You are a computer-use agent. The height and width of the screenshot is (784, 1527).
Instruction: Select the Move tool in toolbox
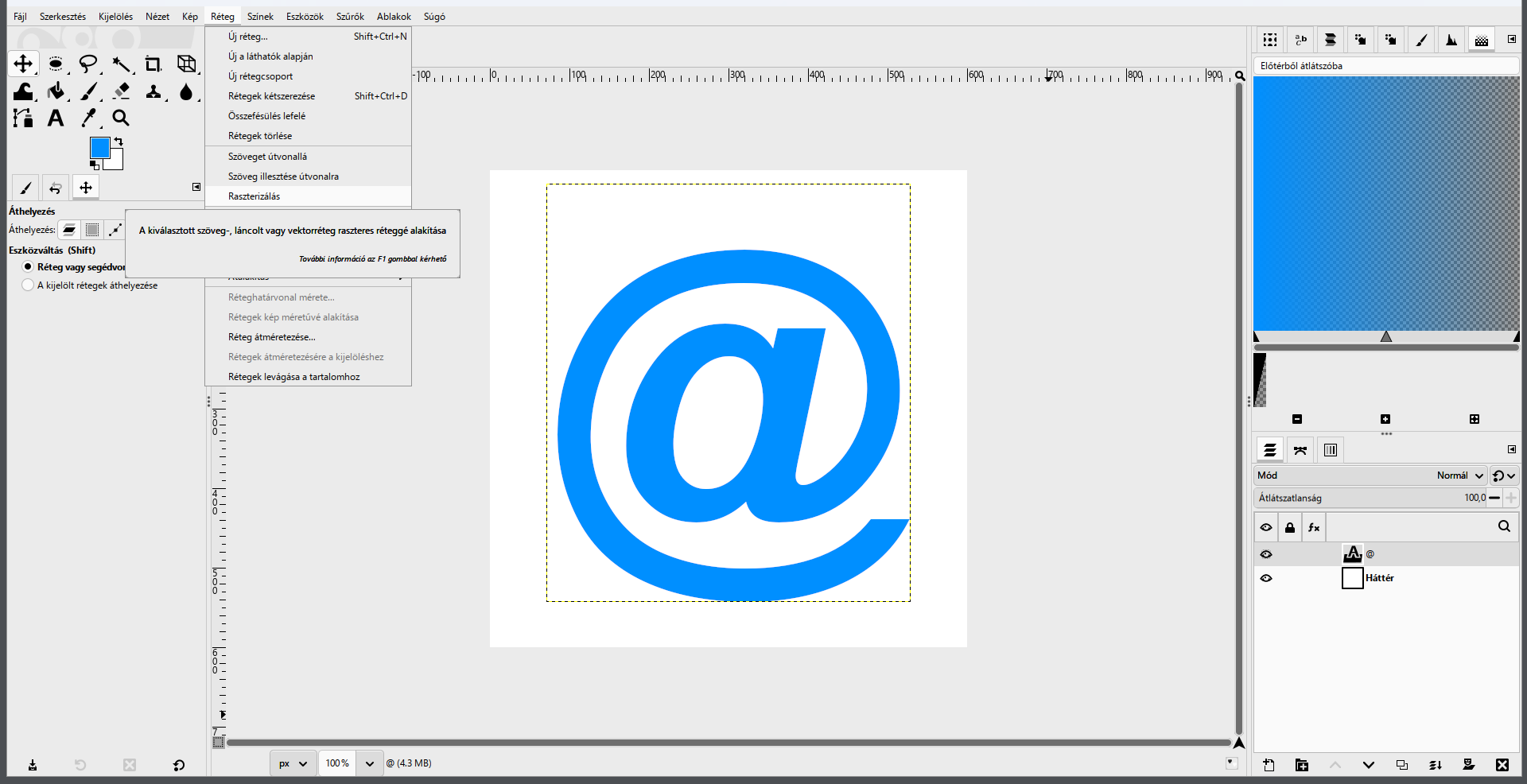tap(23, 64)
